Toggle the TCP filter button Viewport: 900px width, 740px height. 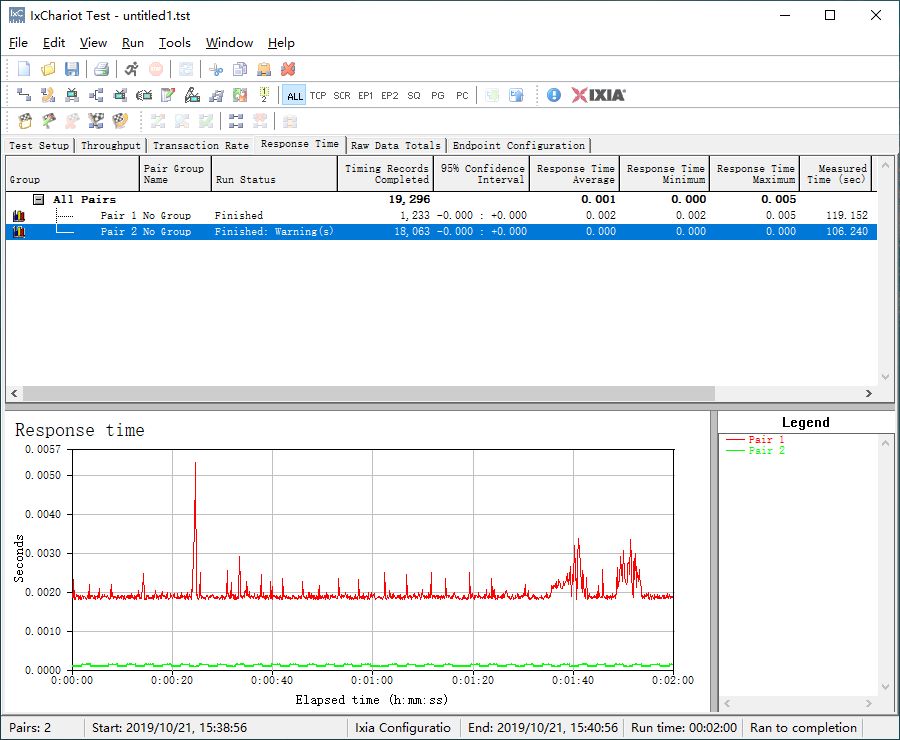coord(318,95)
